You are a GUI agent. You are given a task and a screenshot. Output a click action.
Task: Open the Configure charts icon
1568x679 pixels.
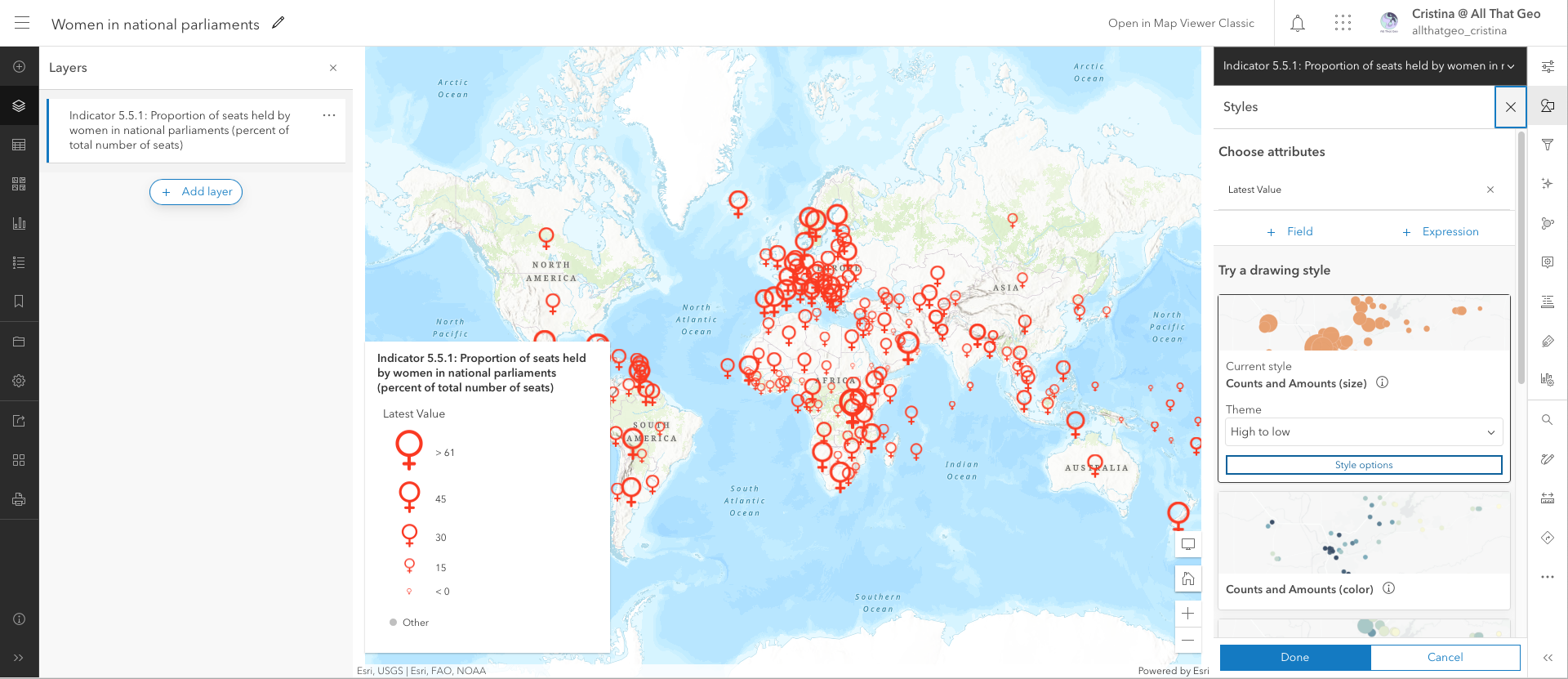coord(1548,379)
